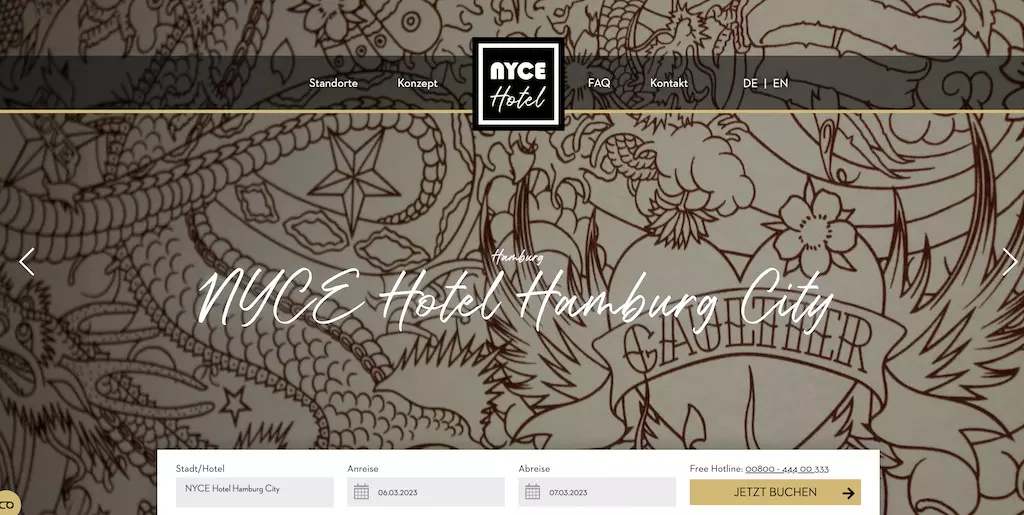Screen dimensions: 1024x515
Task: Click the Jetzt Buchen button
Action: tap(775, 492)
